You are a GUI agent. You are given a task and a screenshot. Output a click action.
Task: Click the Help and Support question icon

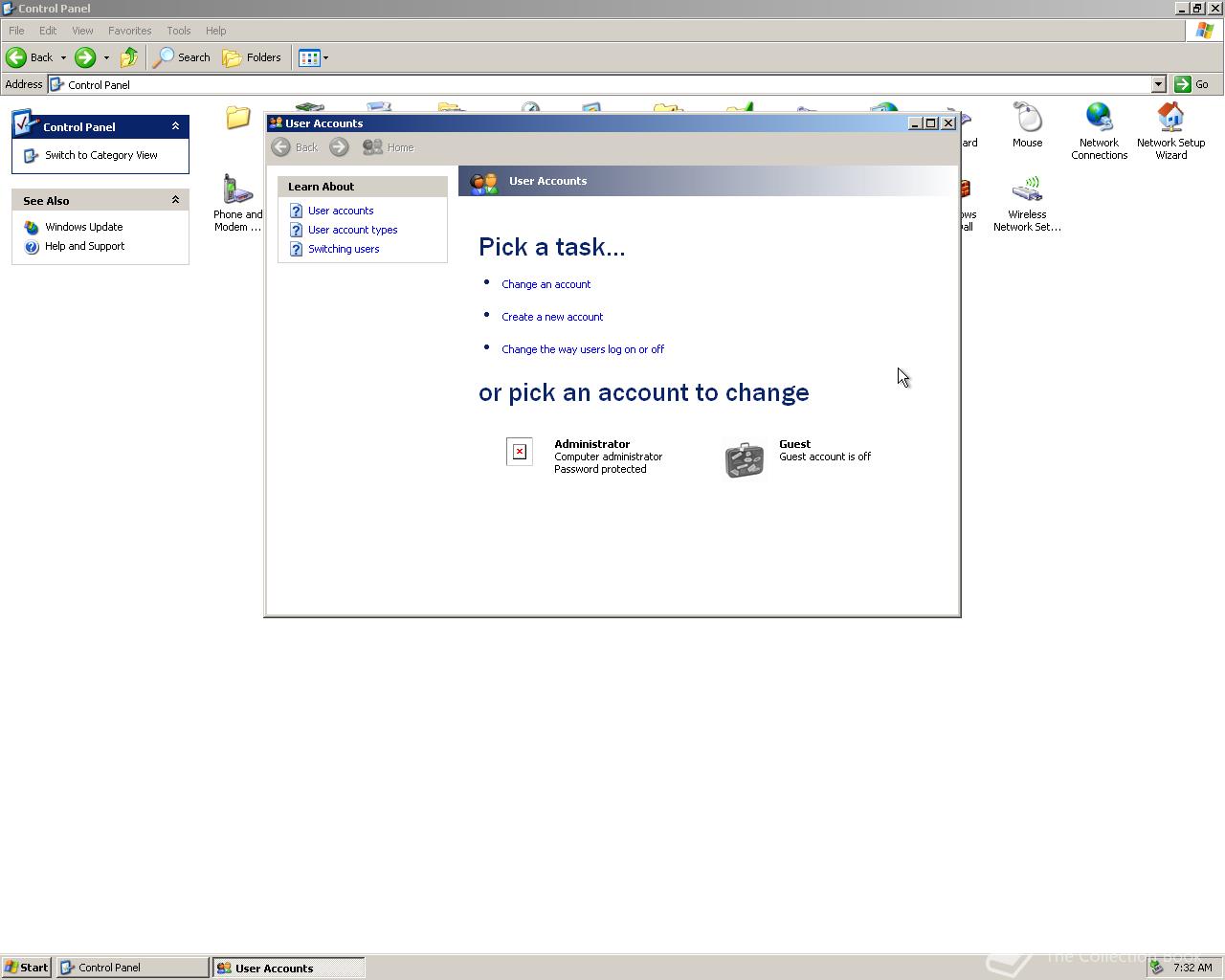coord(32,246)
